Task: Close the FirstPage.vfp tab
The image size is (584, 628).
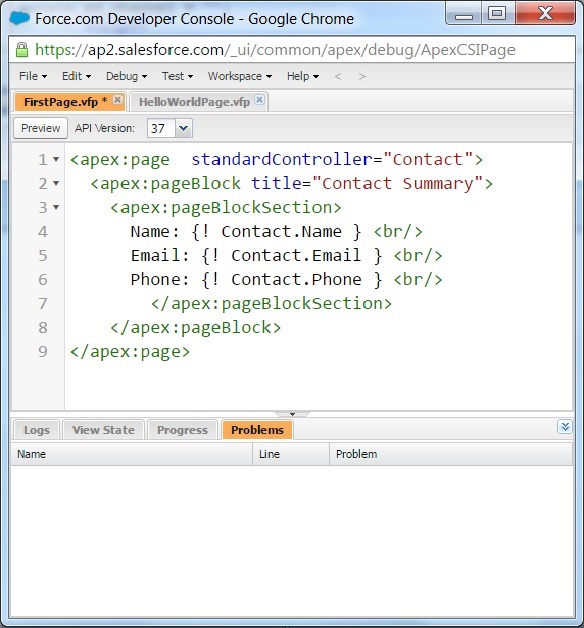Action: [x=117, y=99]
